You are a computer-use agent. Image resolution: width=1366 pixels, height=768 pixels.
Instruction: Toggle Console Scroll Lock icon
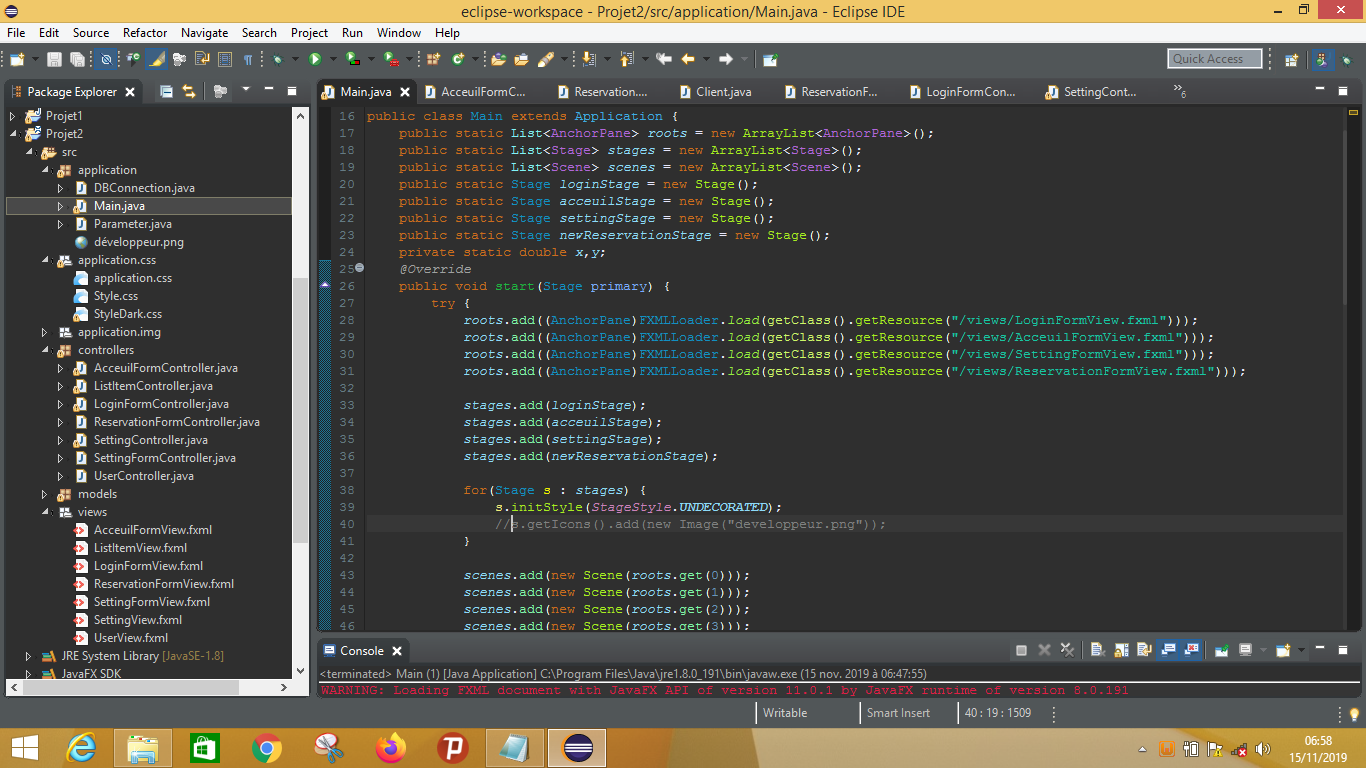coord(1121,650)
